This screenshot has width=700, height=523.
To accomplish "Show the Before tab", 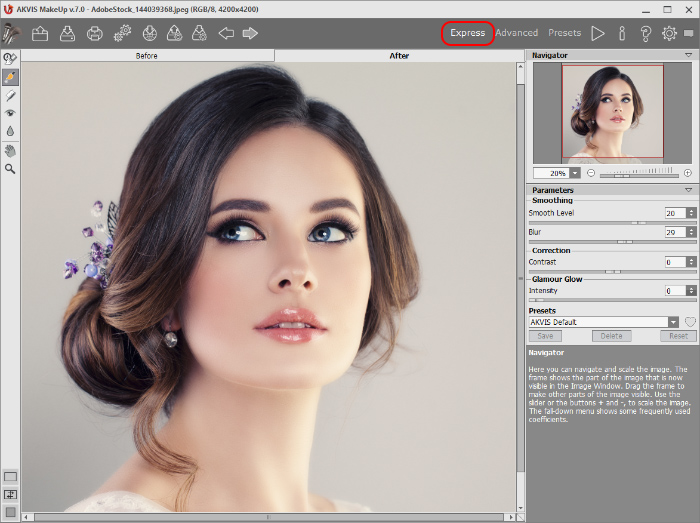I will click(147, 56).
